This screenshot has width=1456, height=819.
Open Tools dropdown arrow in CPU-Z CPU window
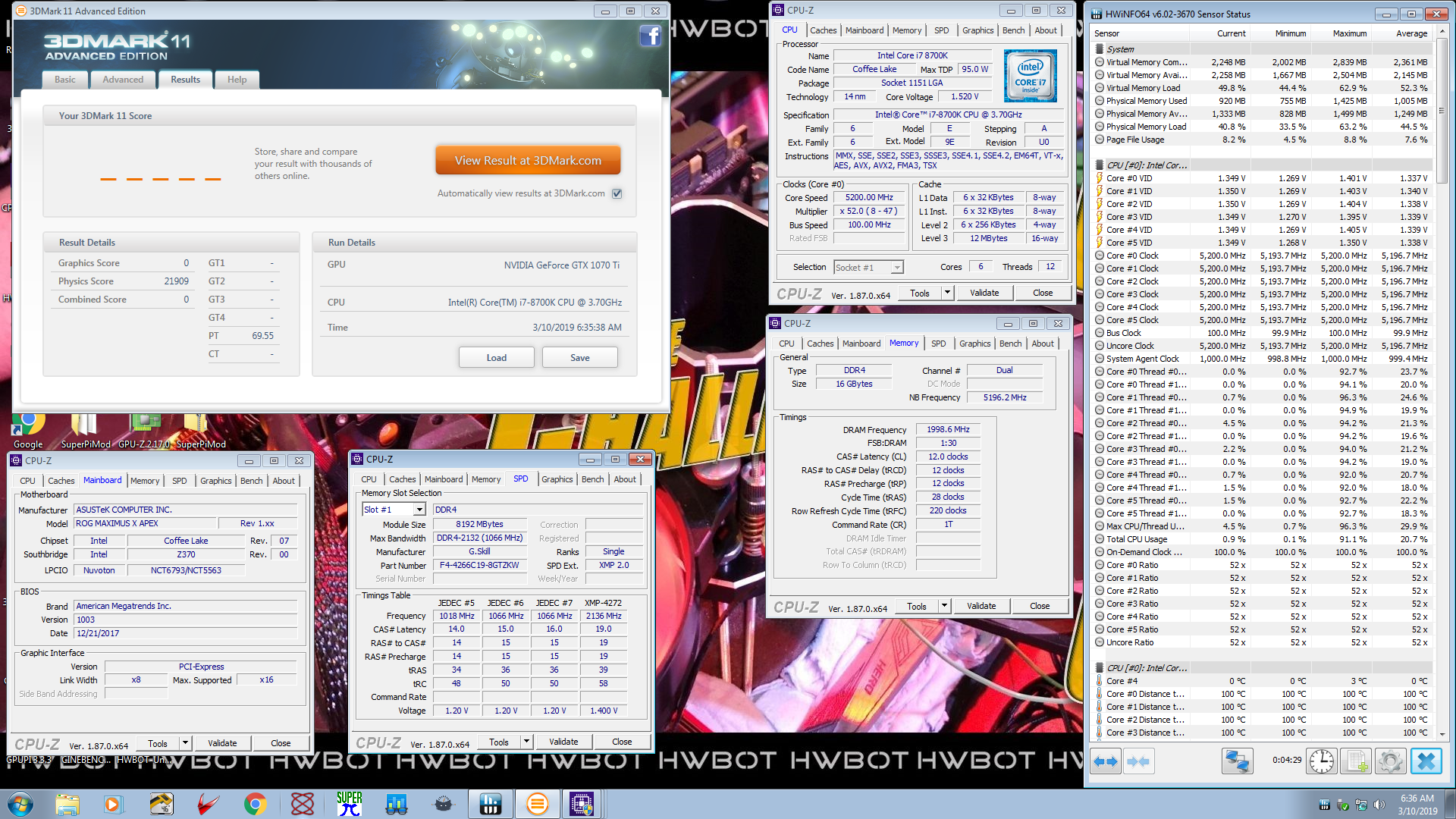pyautogui.click(x=946, y=293)
